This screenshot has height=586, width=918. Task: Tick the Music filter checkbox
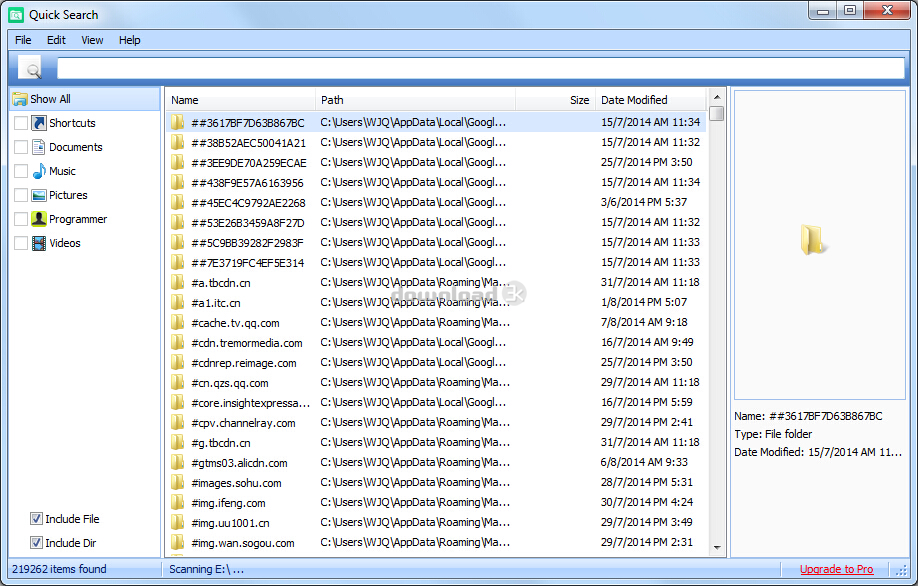click(x=21, y=171)
